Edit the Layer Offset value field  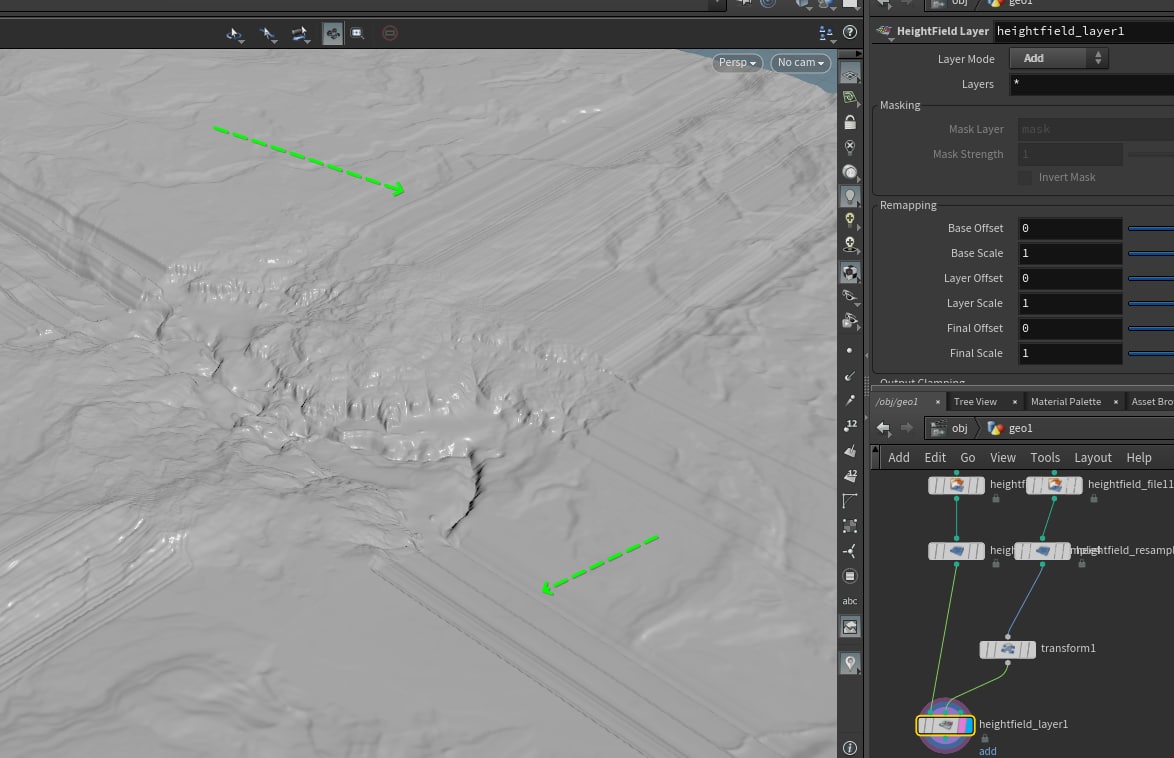coord(1070,279)
